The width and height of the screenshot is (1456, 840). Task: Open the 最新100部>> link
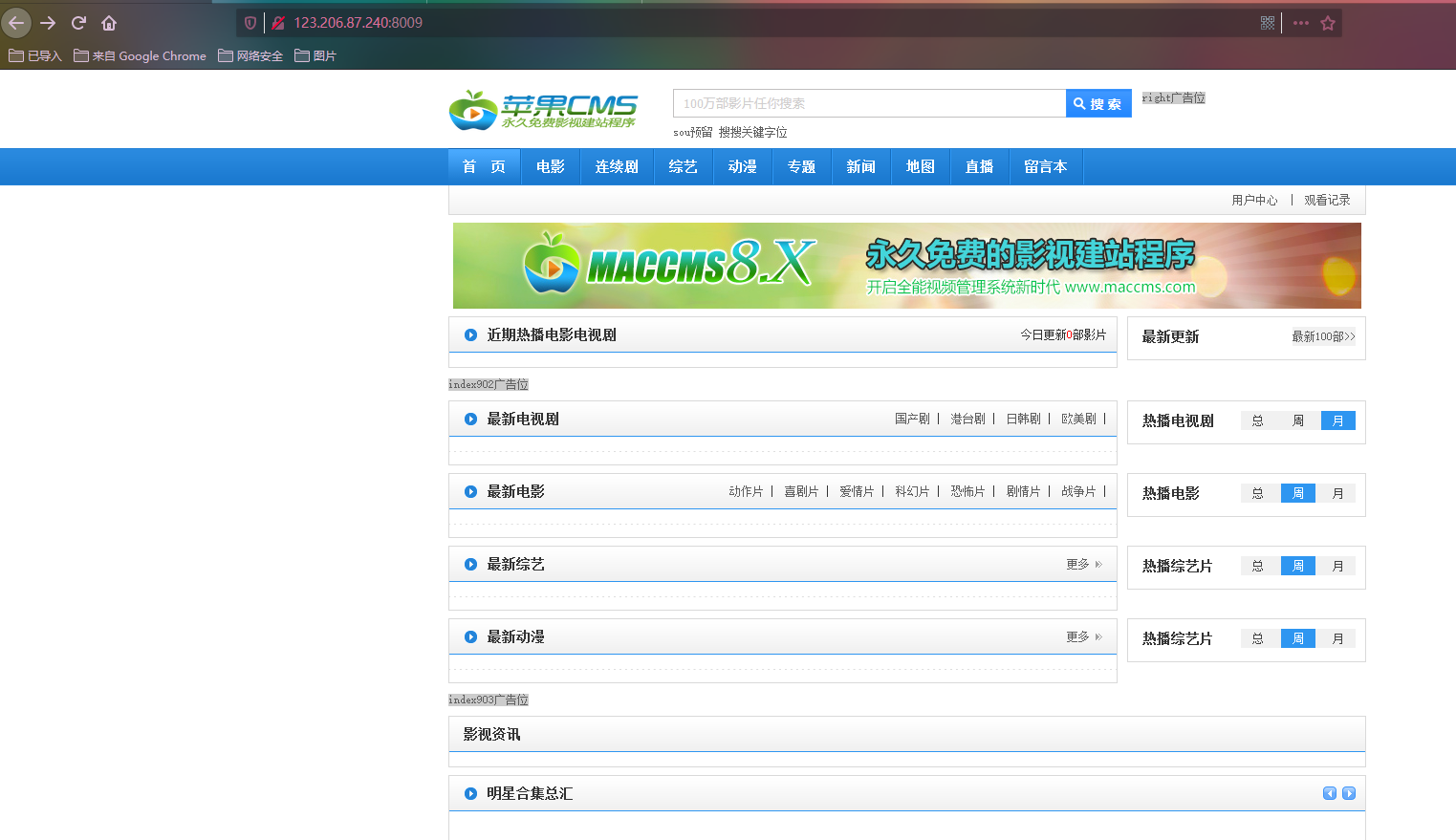point(1323,336)
